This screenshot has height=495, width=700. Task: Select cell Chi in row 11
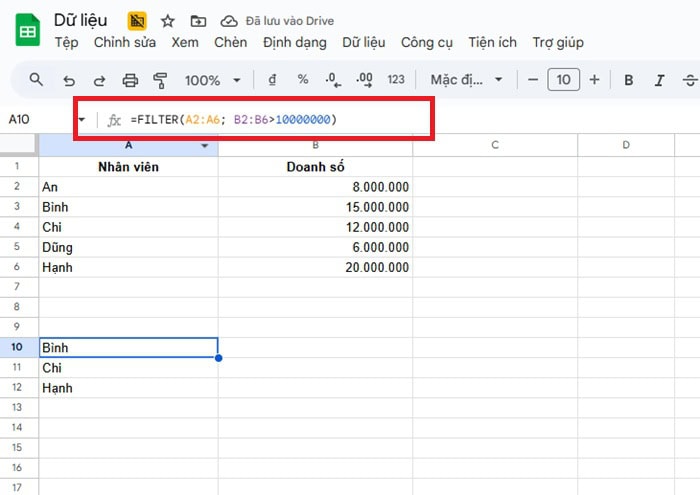pyautogui.click(x=129, y=368)
